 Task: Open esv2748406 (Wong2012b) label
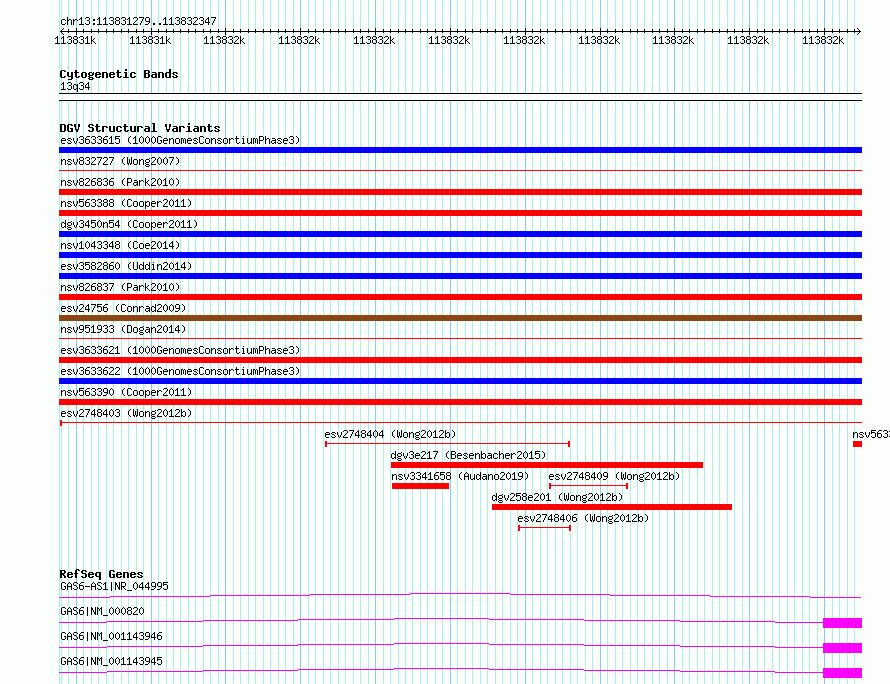click(x=583, y=518)
